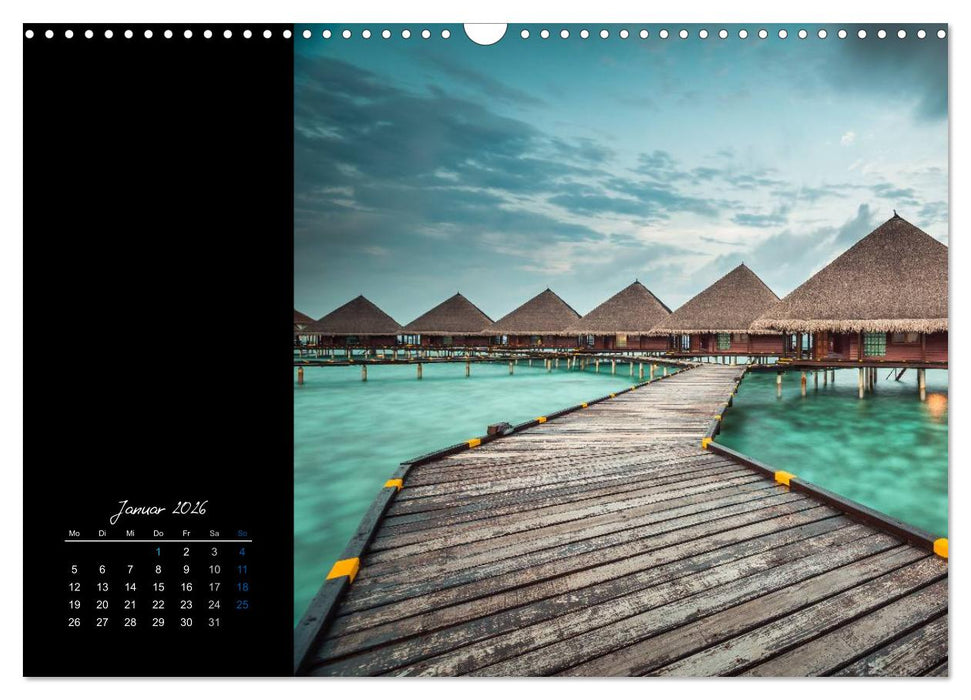The height and width of the screenshot is (700, 971).
Task: Select the Mo weekday header
Action: point(73,533)
